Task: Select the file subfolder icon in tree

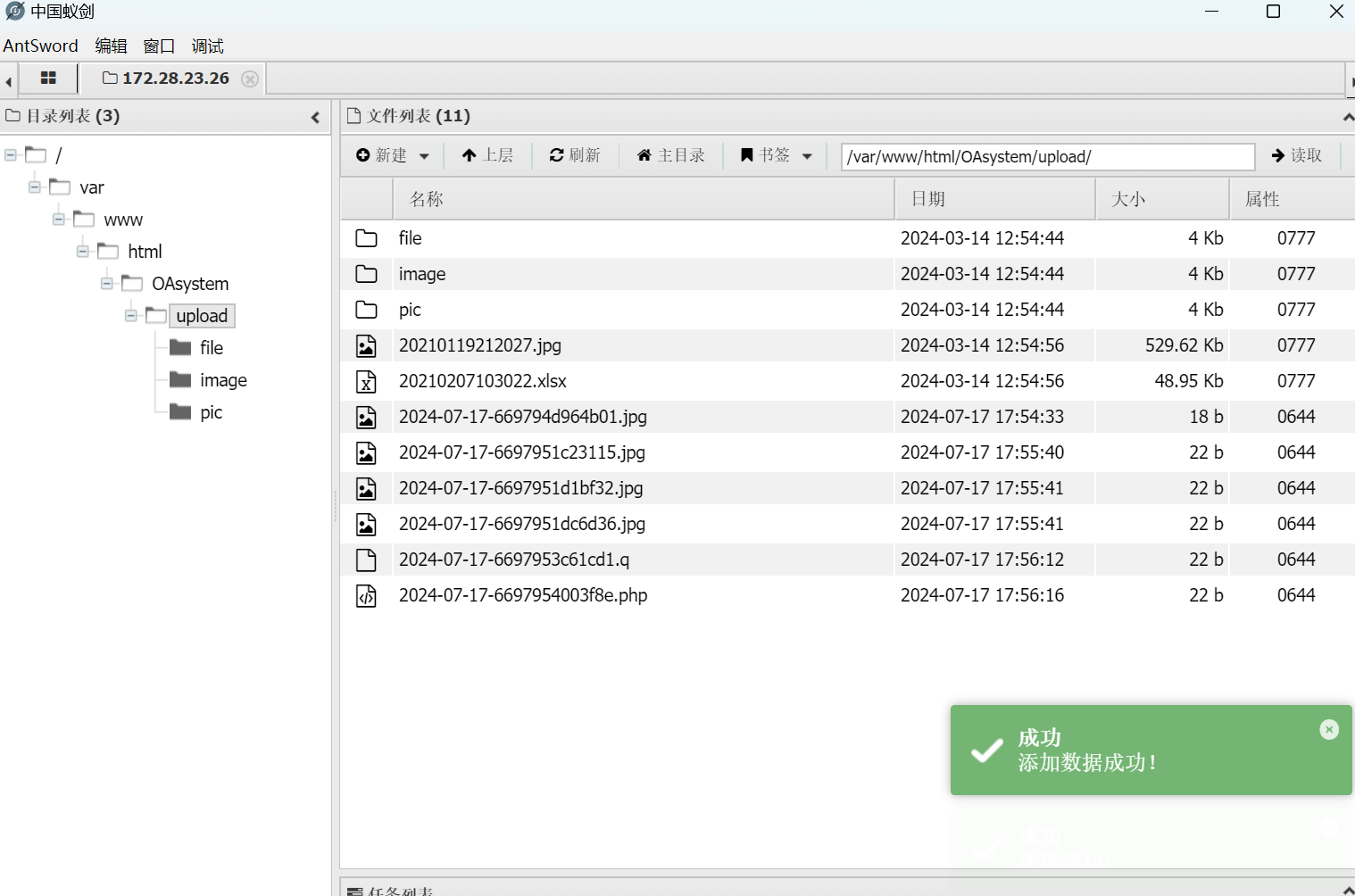Action: (x=180, y=347)
